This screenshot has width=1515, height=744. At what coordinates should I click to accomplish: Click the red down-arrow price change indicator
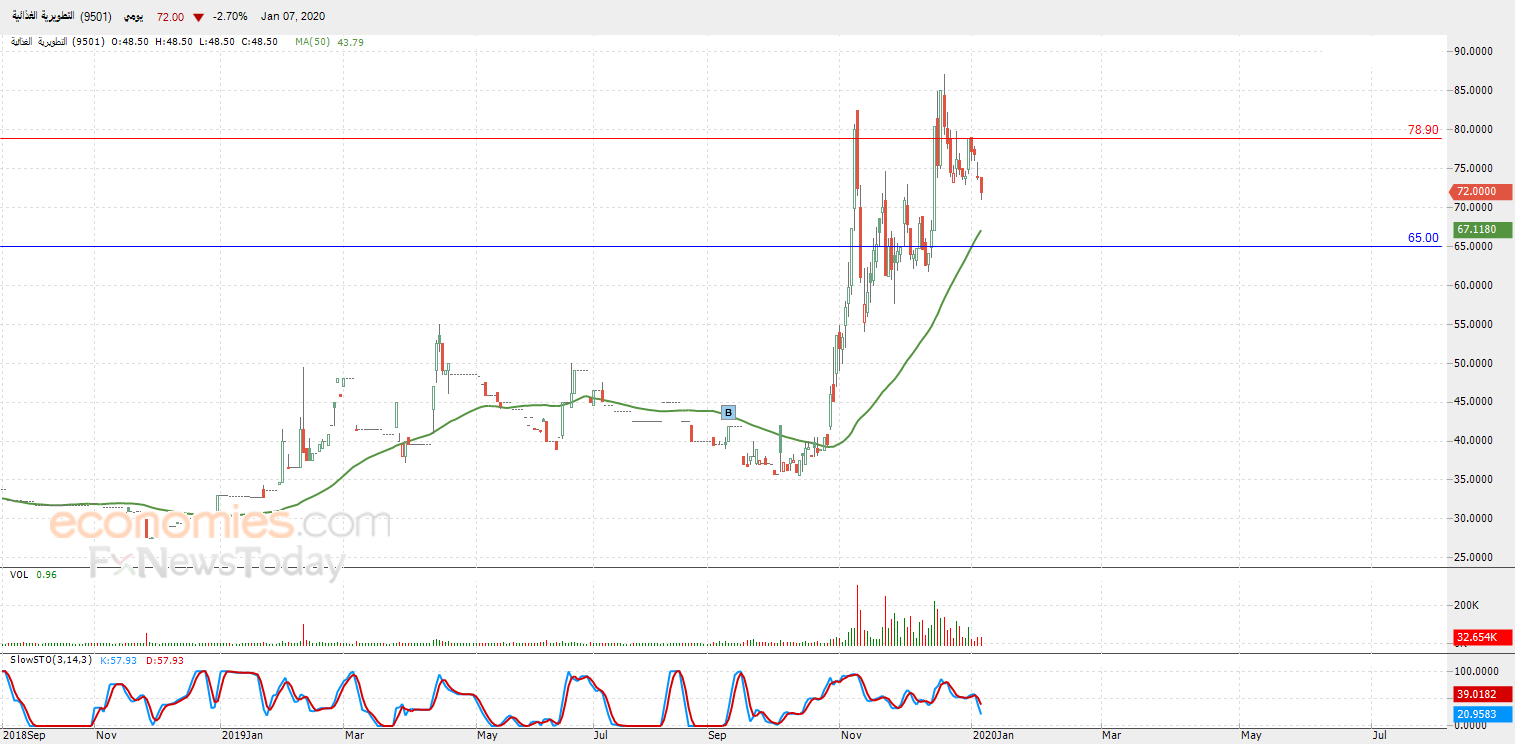pyautogui.click(x=199, y=17)
